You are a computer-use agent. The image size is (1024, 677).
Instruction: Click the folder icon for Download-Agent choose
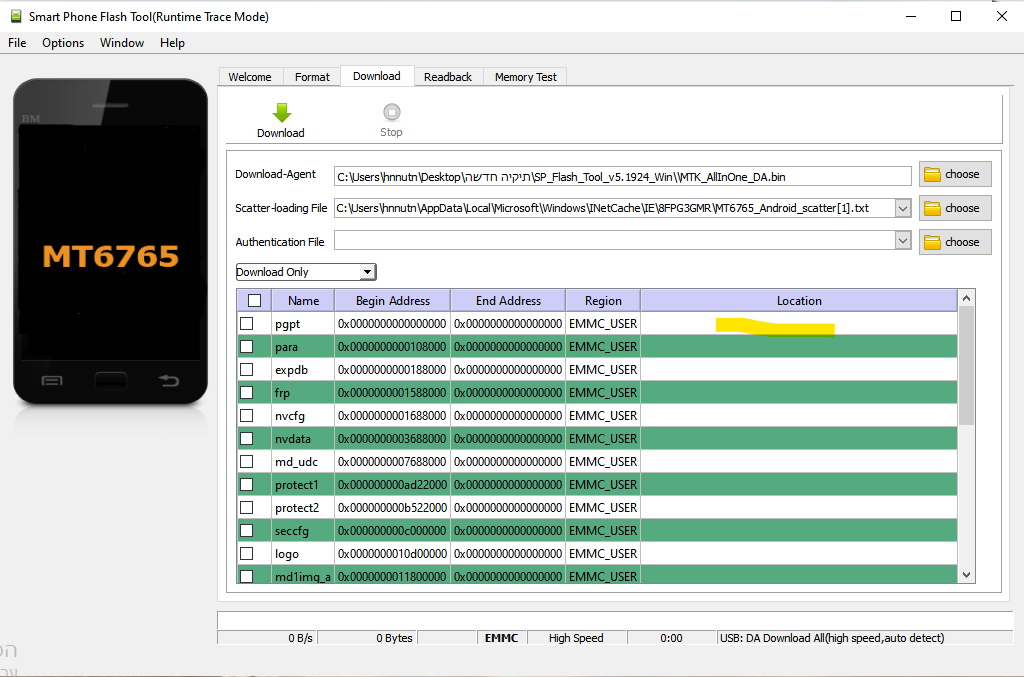pos(932,174)
